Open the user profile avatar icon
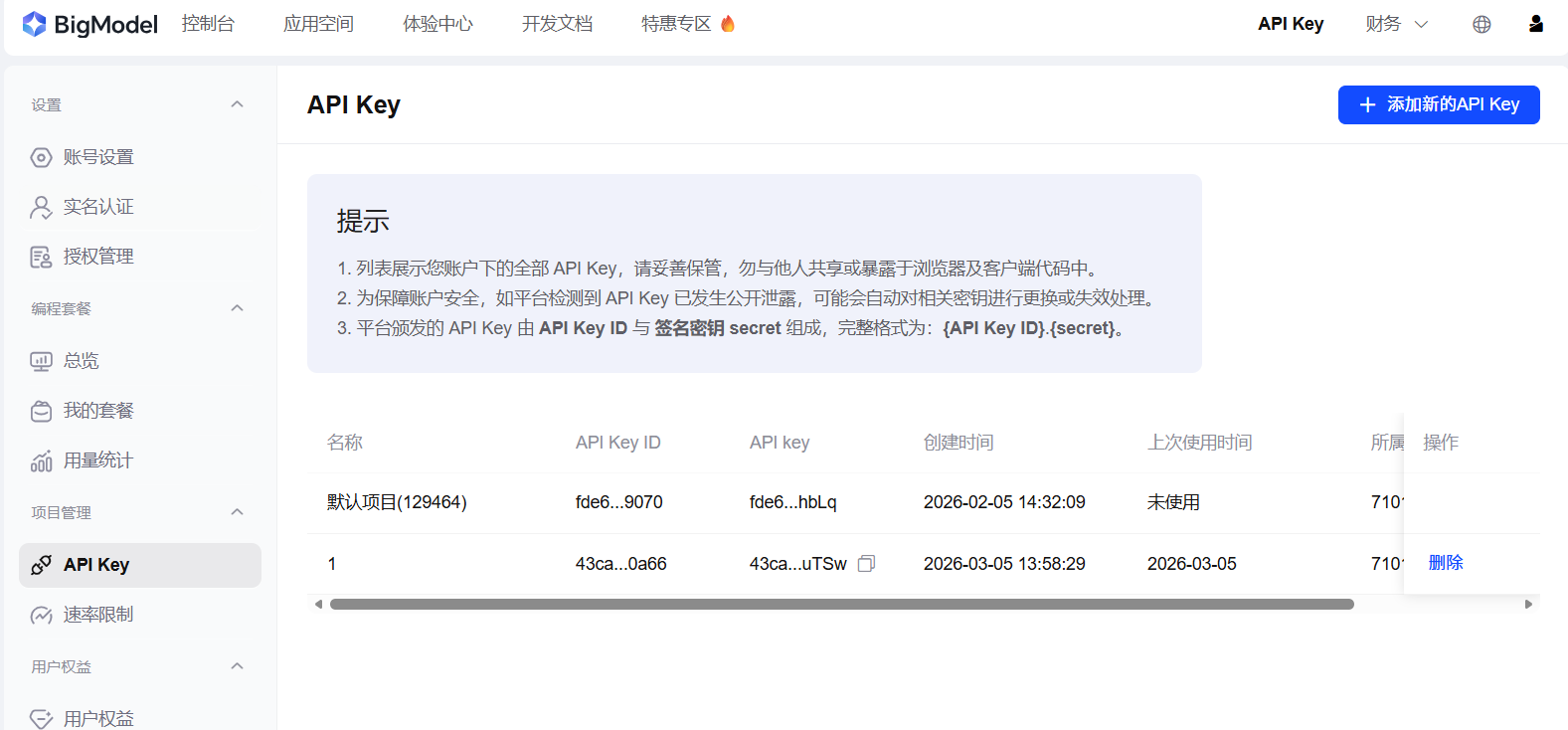Viewport: 1568px width, 730px height. (1535, 24)
